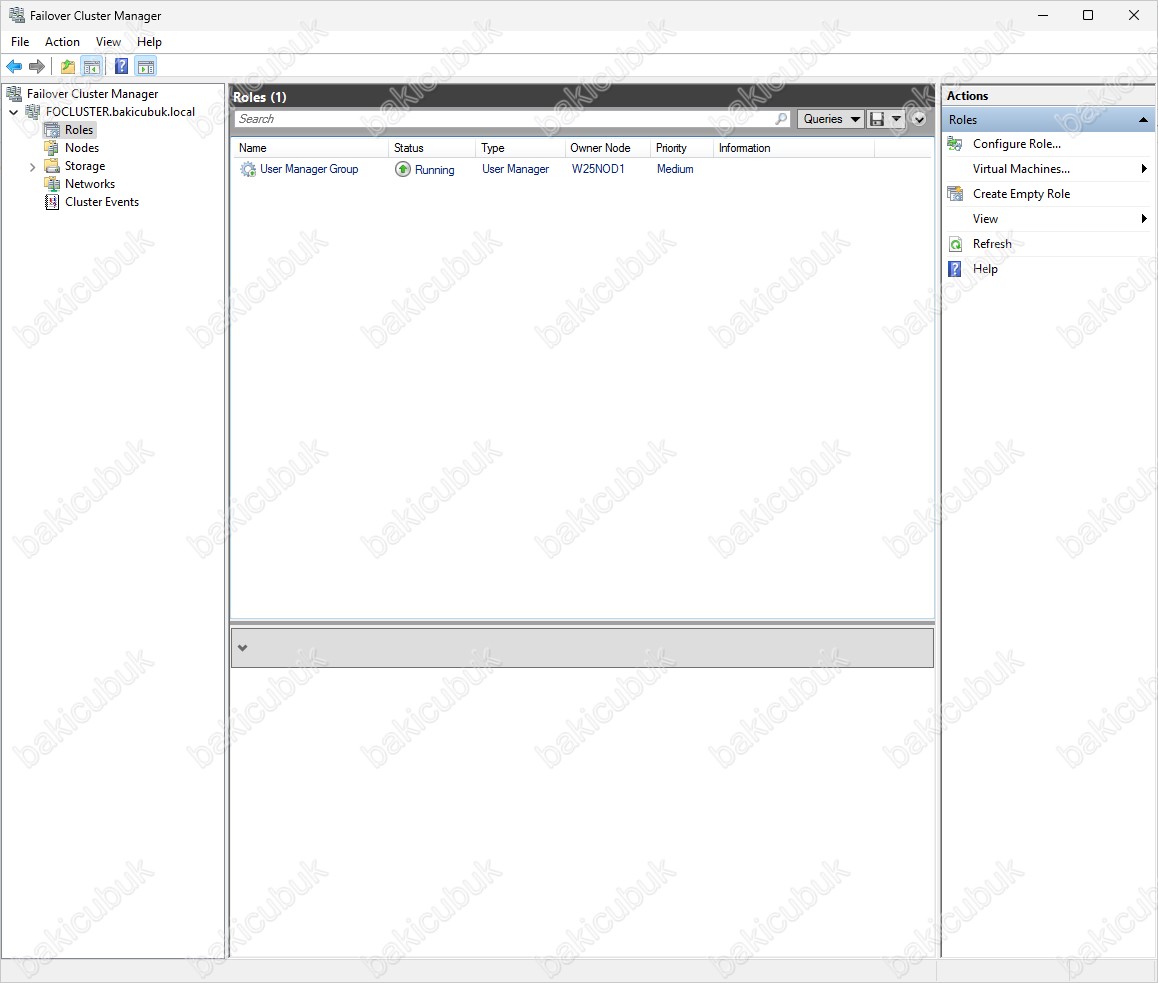
Task: Expand the search options chevron button
Action: tap(919, 119)
